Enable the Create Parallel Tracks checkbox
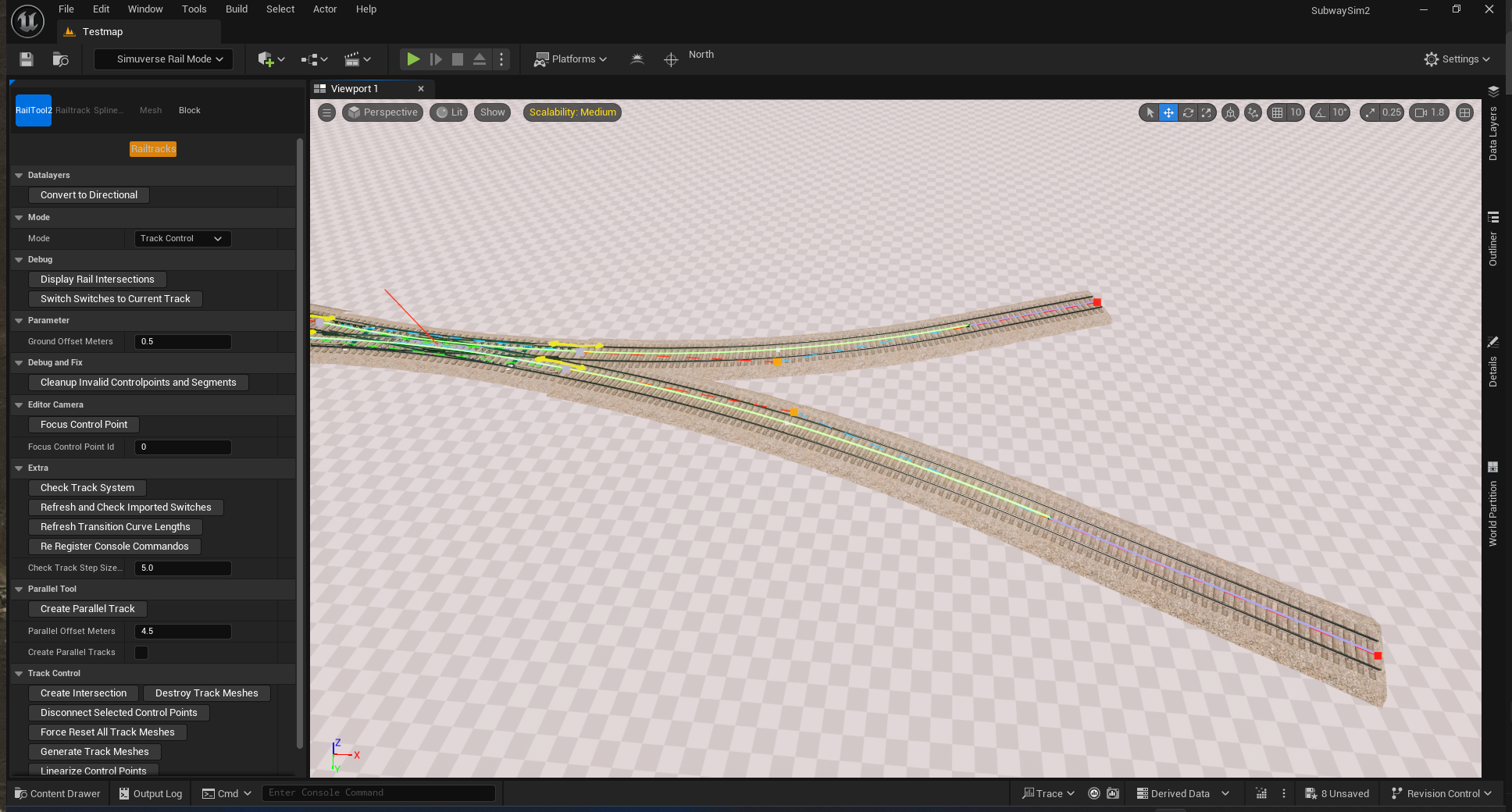This screenshot has width=1512, height=812. click(x=141, y=653)
